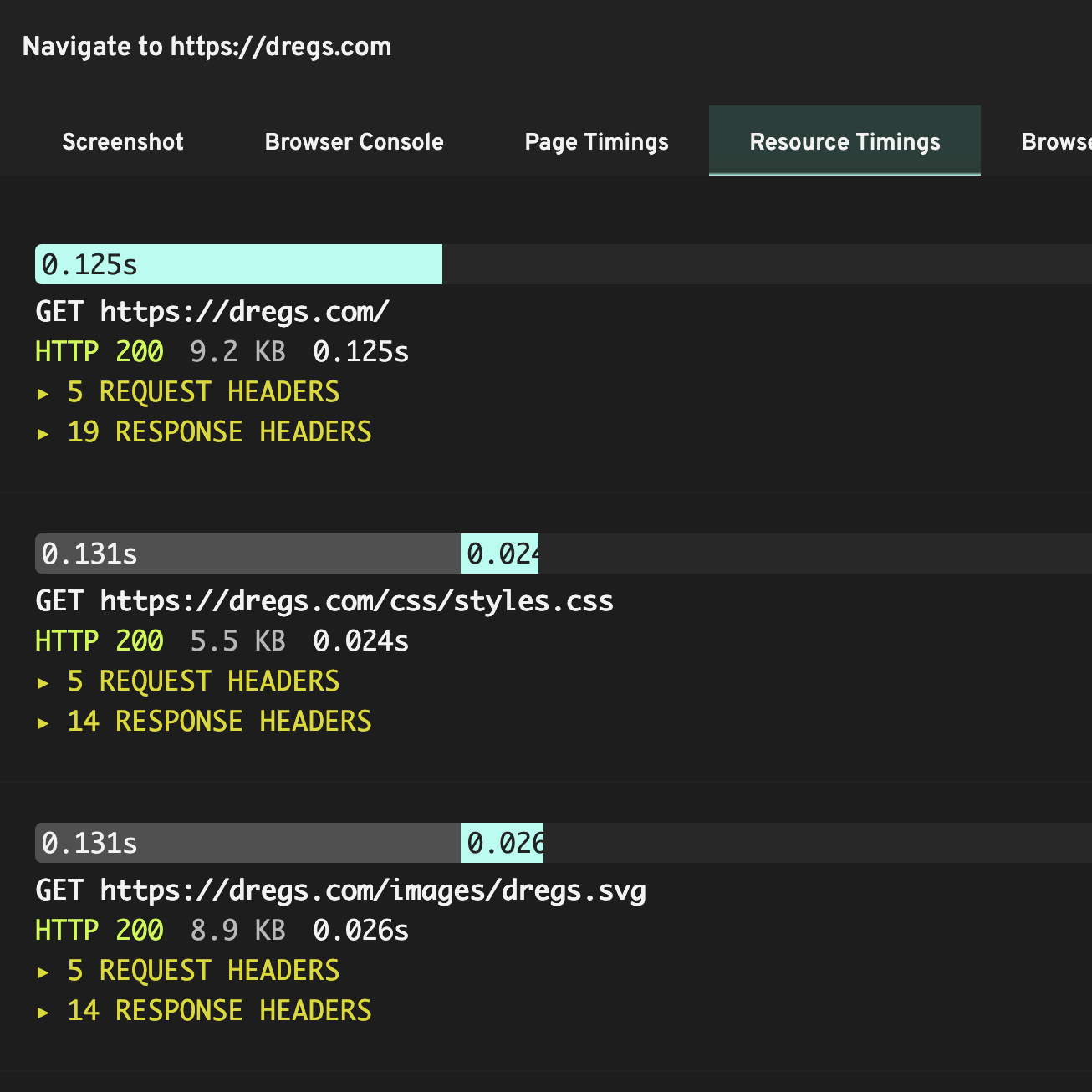Expand 5 REQUEST HEADERS for dregs.svg request

click(x=202, y=970)
